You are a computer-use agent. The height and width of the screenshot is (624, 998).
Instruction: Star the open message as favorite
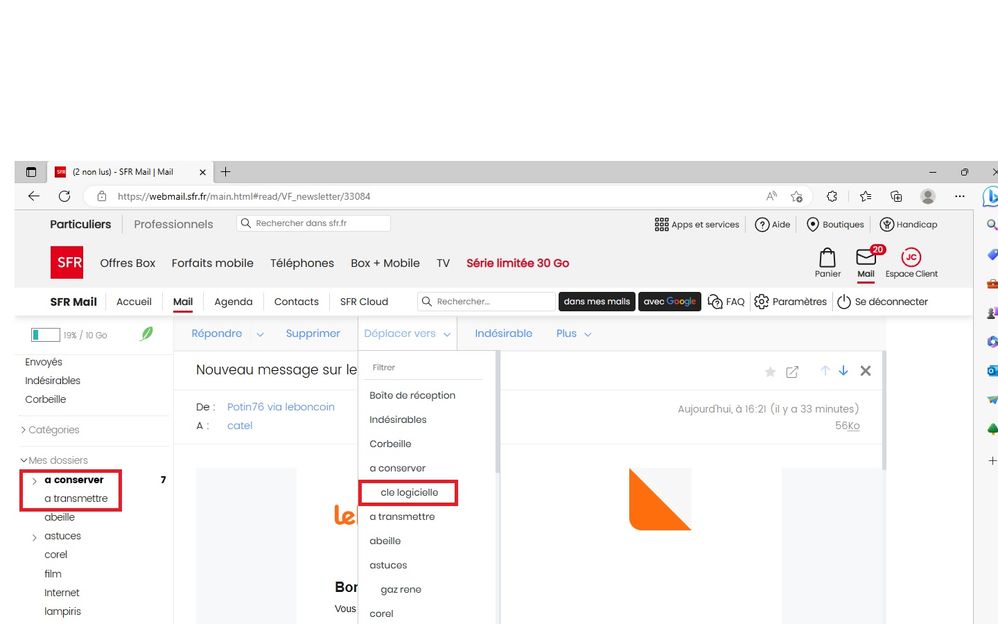[x=770, y=372]
